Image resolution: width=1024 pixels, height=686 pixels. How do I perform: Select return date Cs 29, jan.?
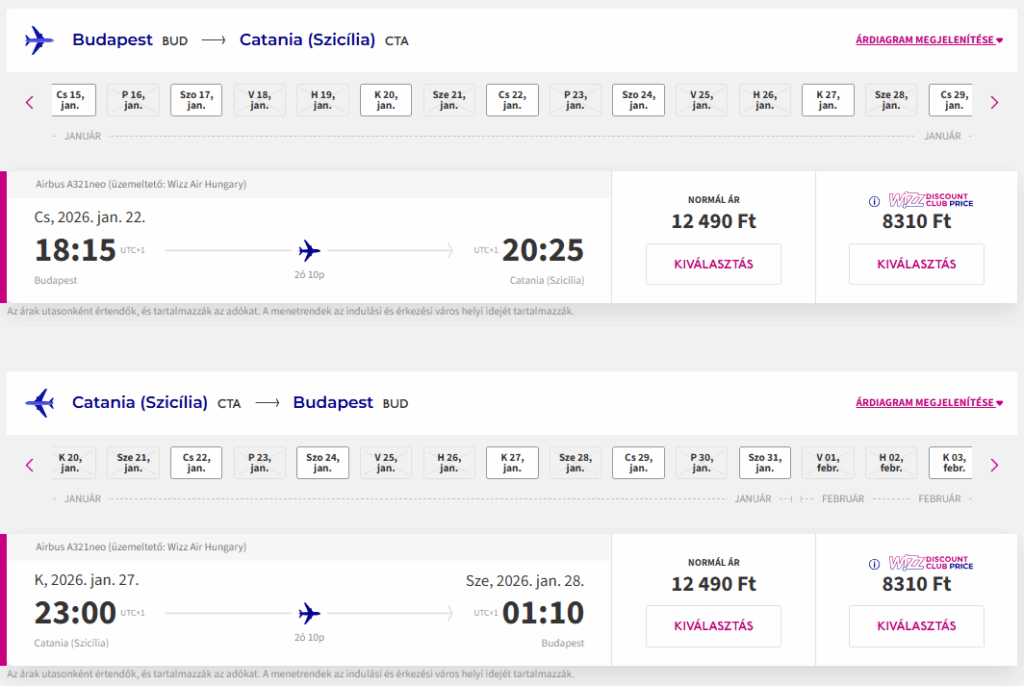(x=638, y=463)
